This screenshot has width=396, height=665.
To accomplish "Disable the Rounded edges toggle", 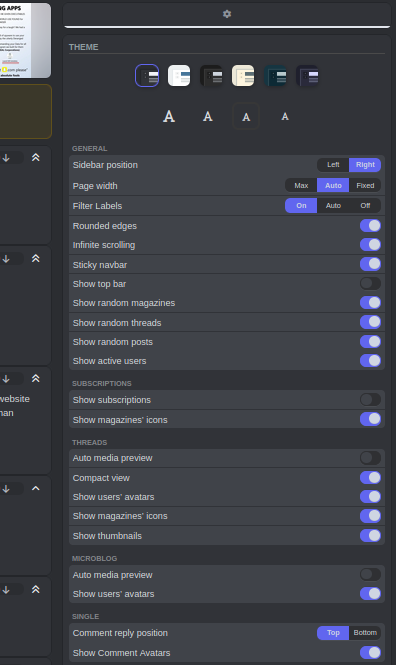I will (x=370, y=226).
